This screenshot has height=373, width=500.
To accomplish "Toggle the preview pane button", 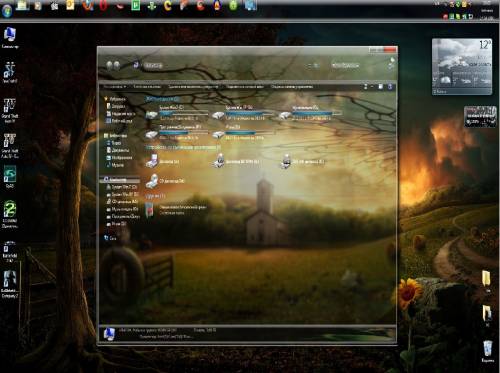I will click(380, 87).
